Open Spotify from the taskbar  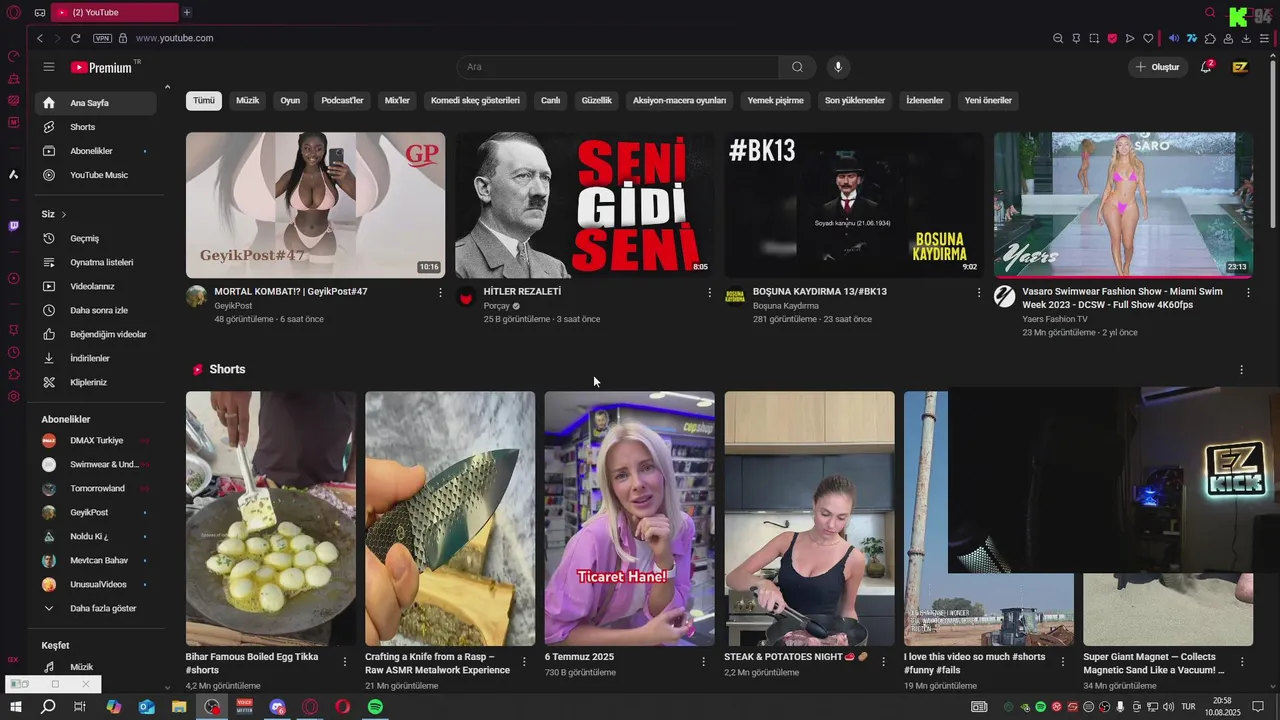(375, 706)
